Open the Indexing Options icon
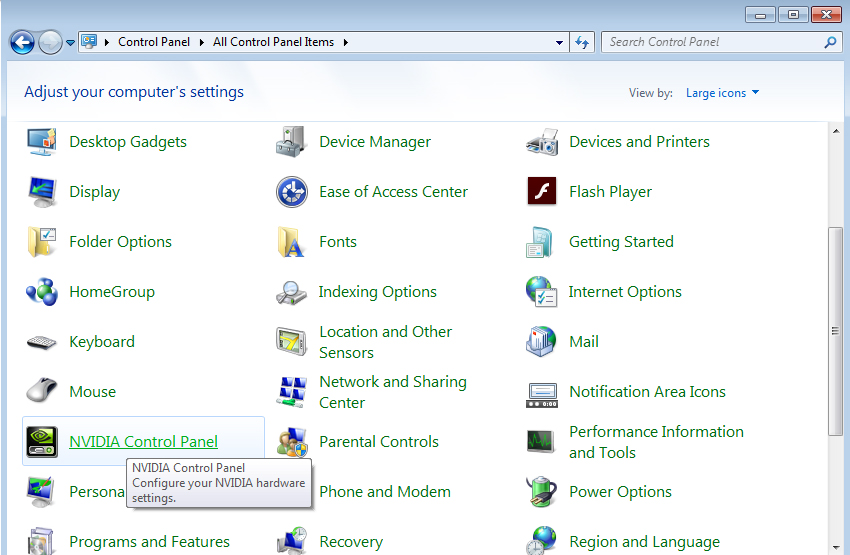The image size is (850, 555). [292, 292]
